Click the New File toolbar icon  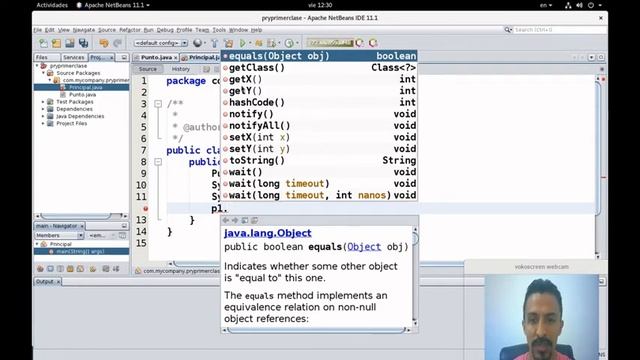(x=43, y=43)
